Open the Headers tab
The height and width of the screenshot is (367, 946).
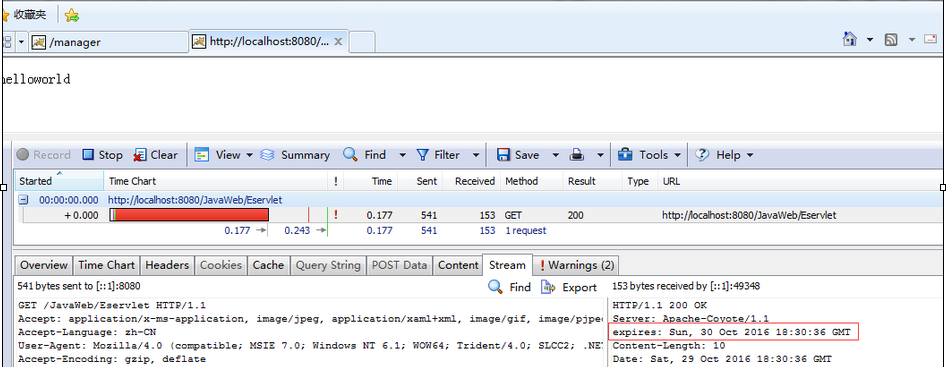(168, 265)
